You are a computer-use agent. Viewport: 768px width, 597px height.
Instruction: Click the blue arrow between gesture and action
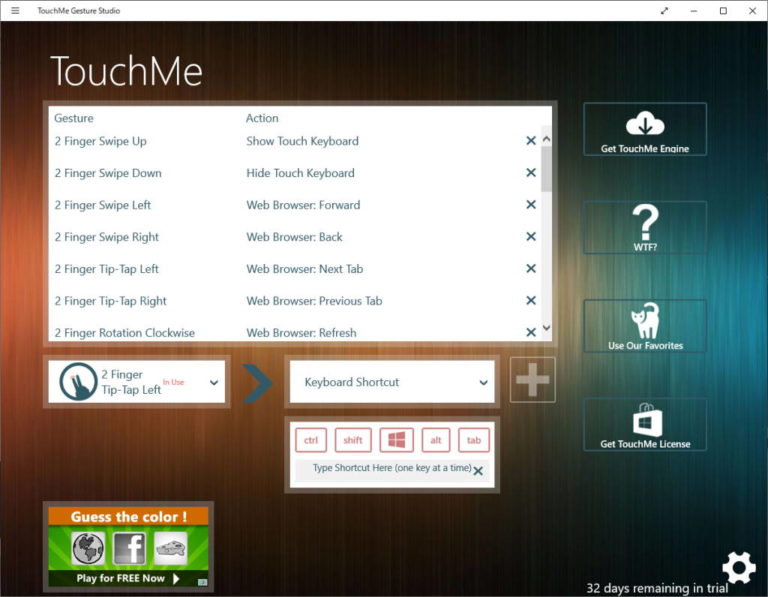pos(258,383)
